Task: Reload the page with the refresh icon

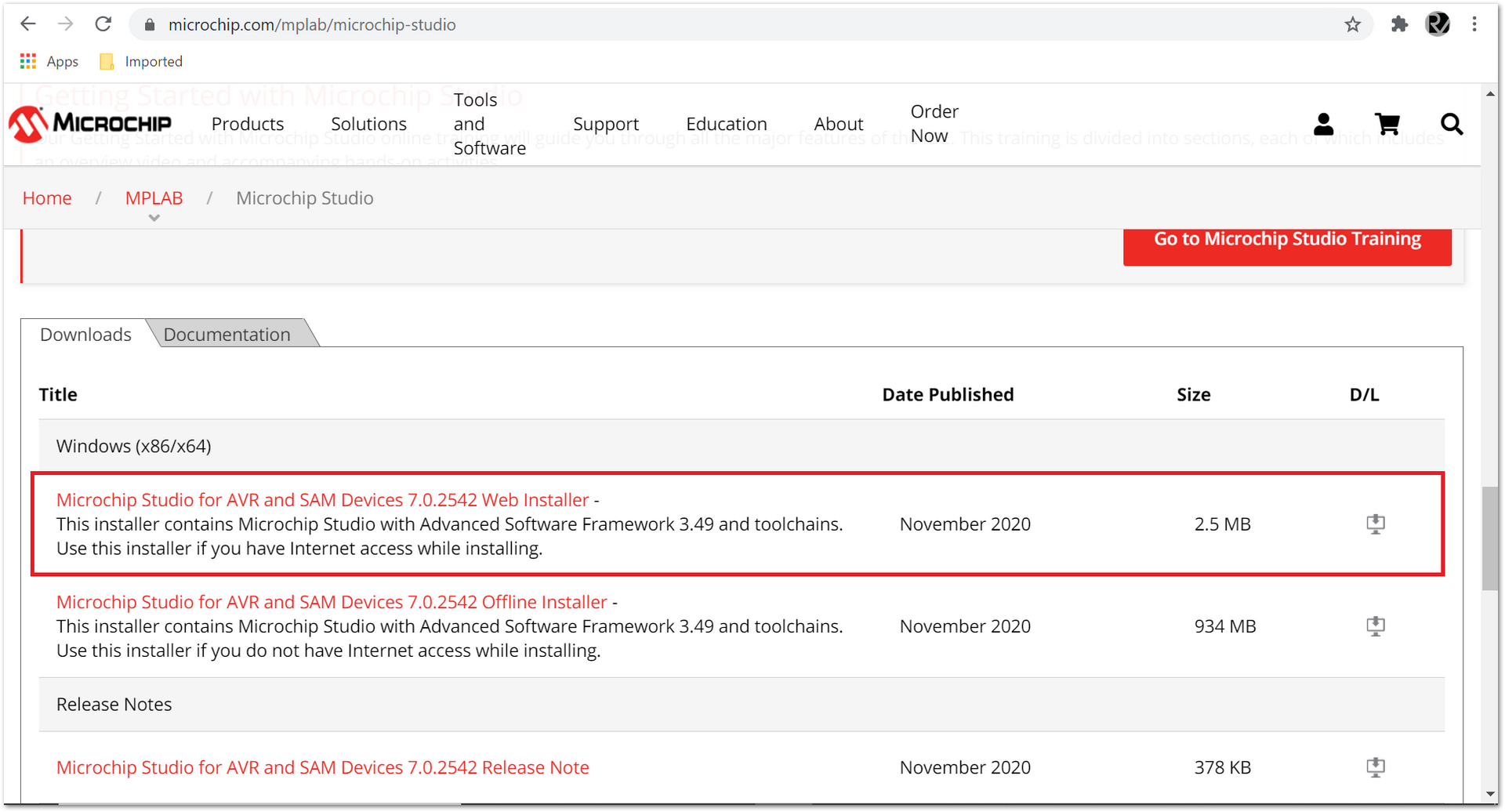Action: (x=103, y=24)
